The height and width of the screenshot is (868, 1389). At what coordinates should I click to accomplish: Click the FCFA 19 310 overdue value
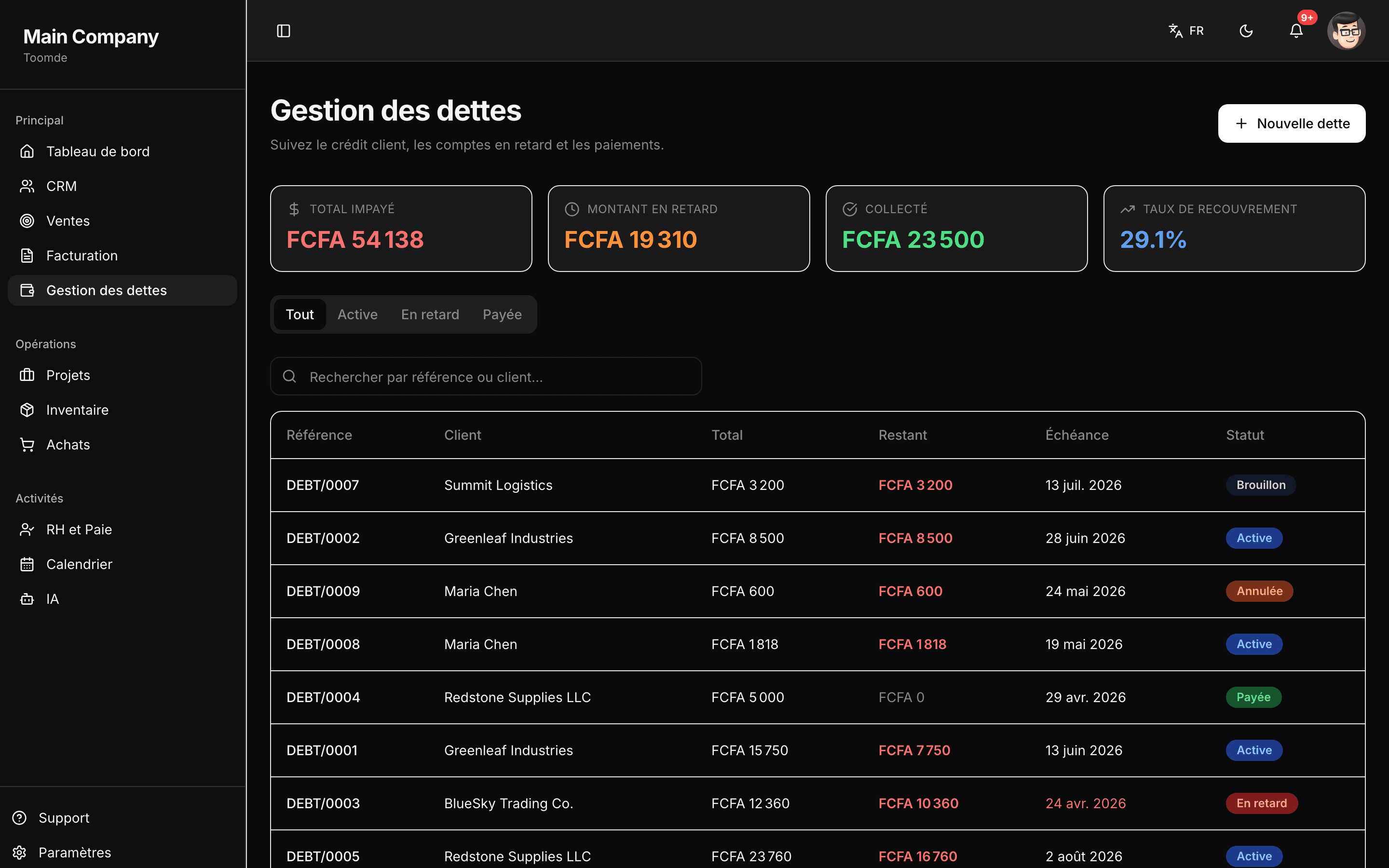pos(630,240)
